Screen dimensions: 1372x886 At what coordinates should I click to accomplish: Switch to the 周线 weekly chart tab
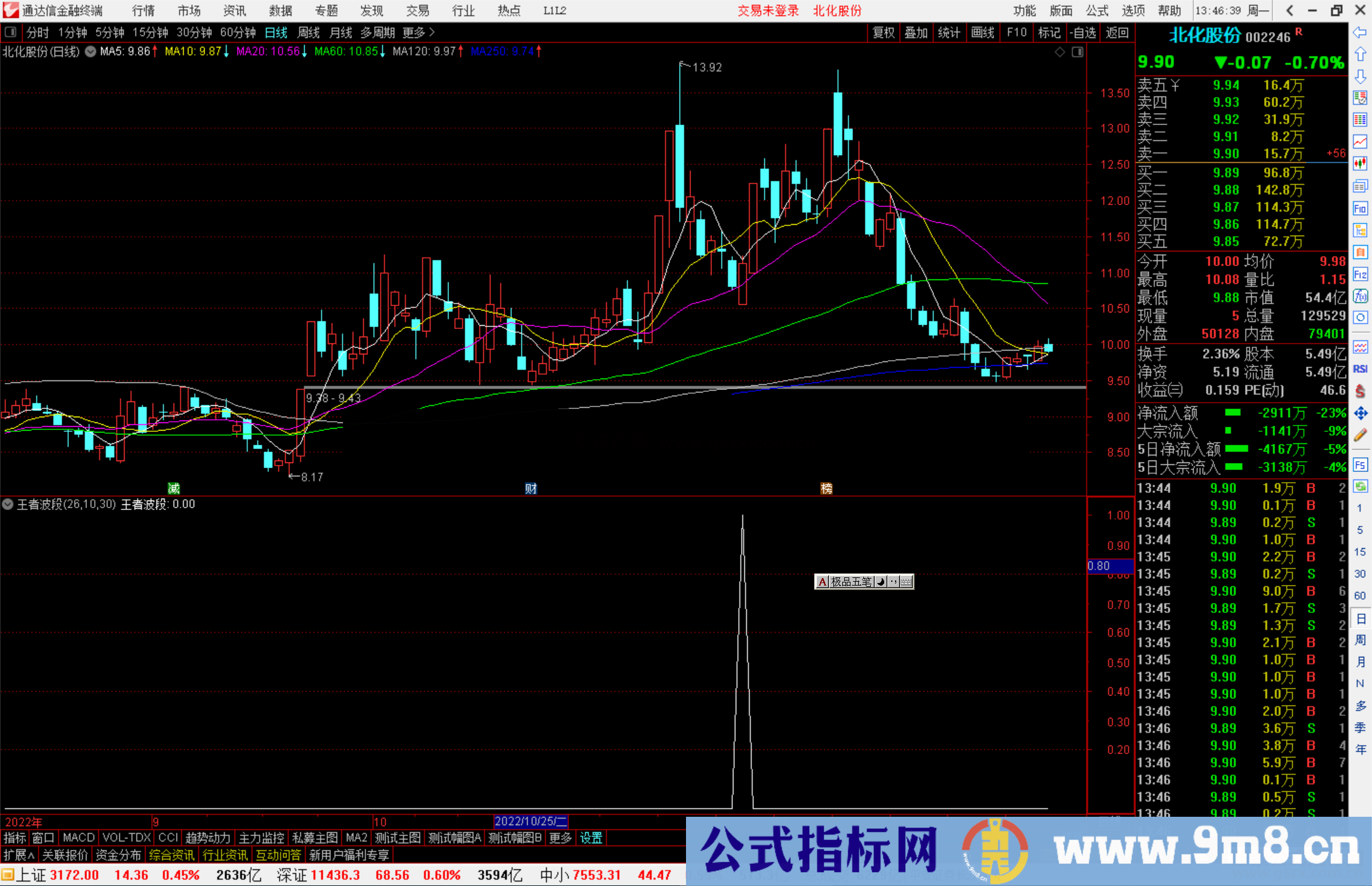coord(308,32)
